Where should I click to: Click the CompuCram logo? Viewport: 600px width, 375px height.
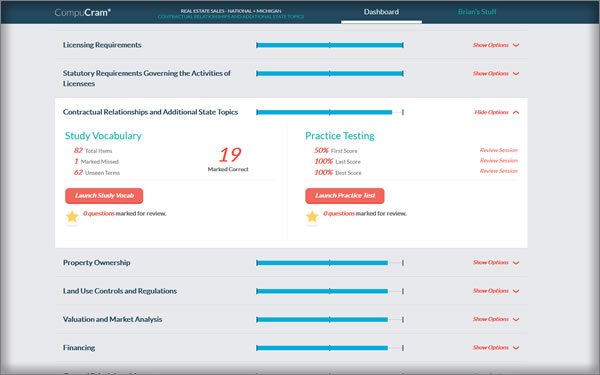click(x=83, y=12)
